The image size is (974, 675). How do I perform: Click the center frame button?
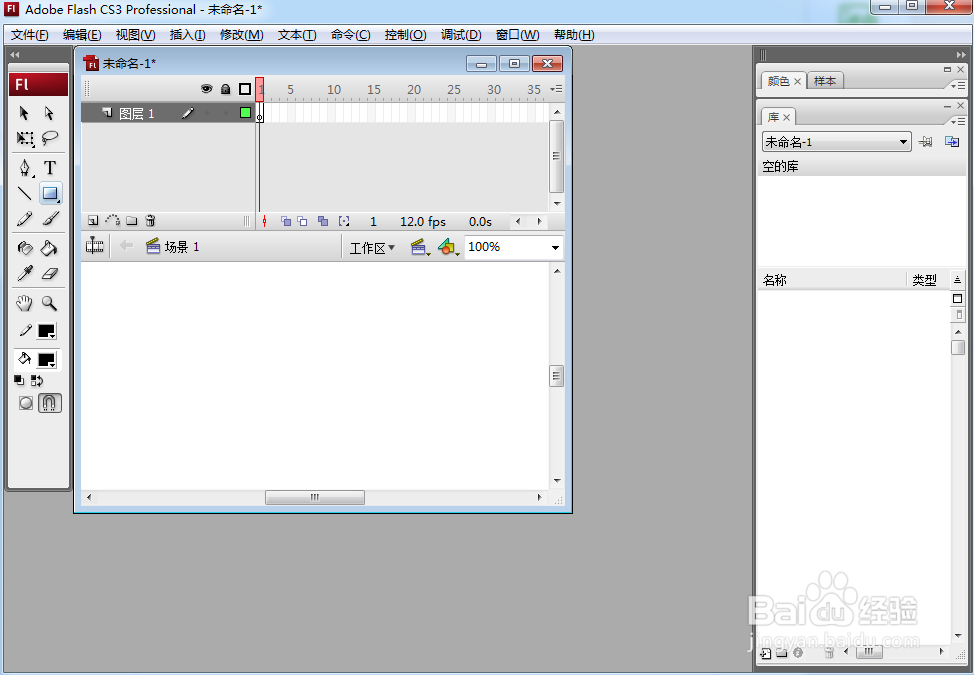(x=265, y=221)
